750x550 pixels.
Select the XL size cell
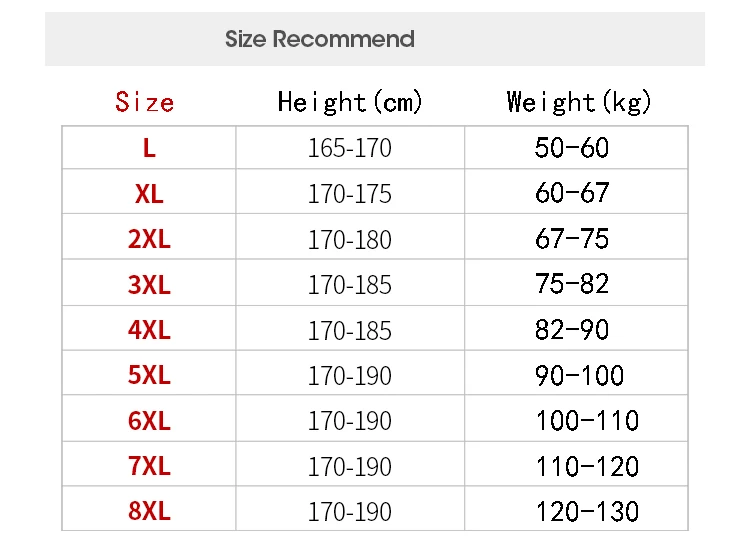pyautogui.click(x=149, y=192)
